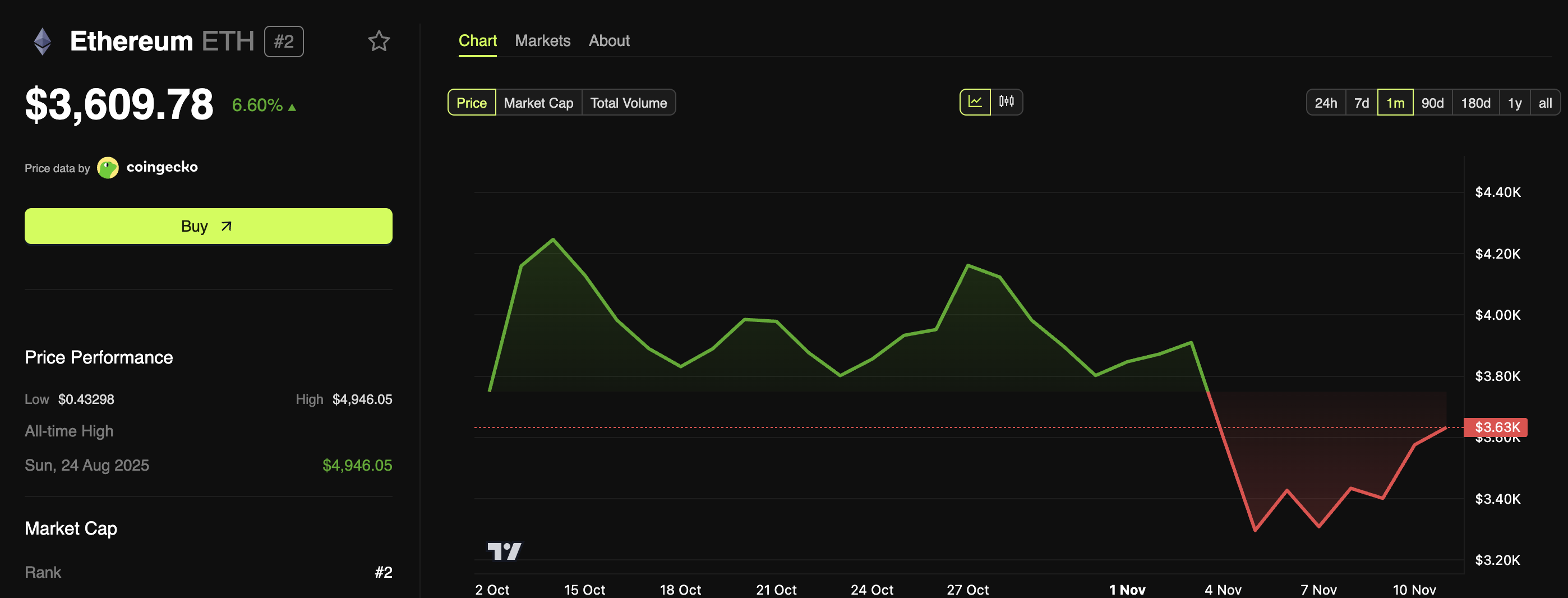The height and width of the screenshot is (598, 1568).
Task: Favorite Ethereum with the star icon
Action: [379, 42]
